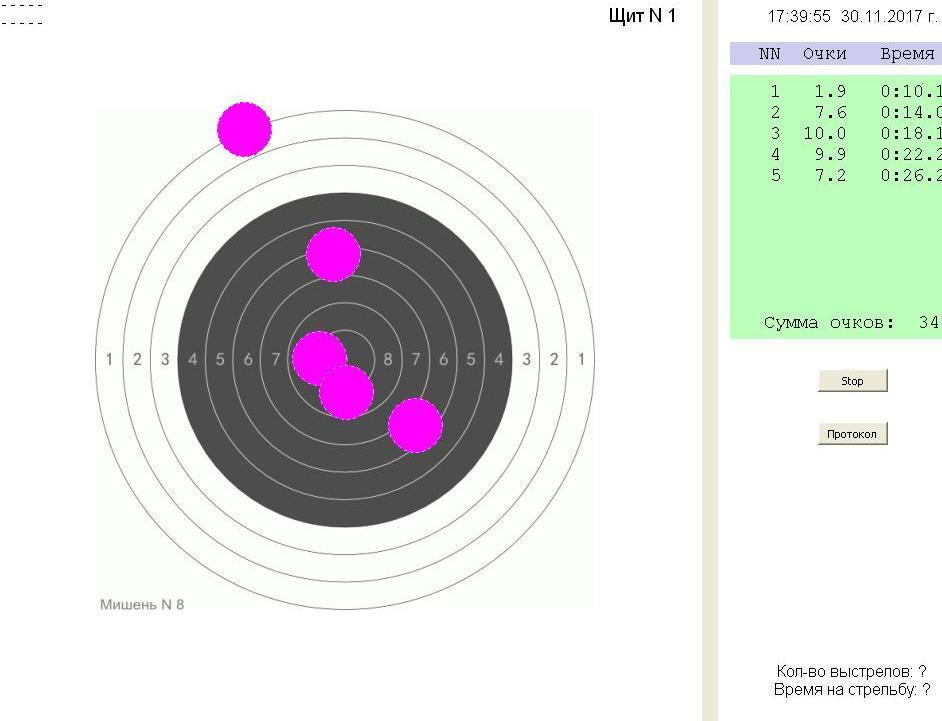Select the magenta shot marker on the outermost ring
Viewport: 942px width, 721px height.
click(245, 129)
